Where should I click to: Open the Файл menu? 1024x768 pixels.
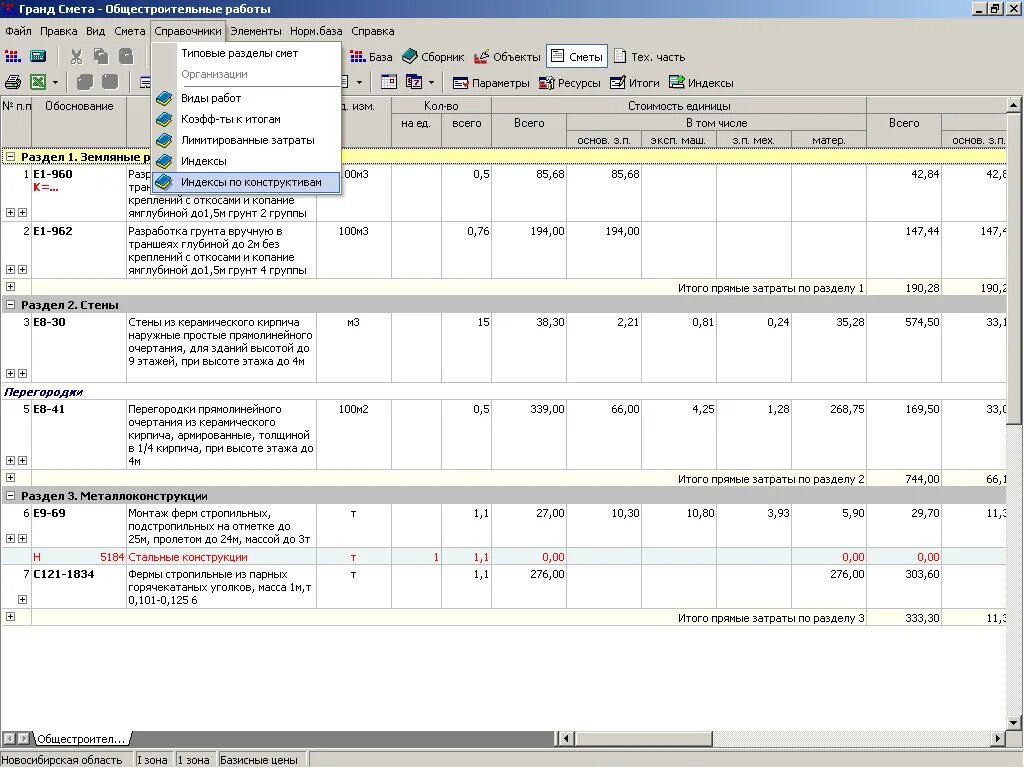(18, 31)
